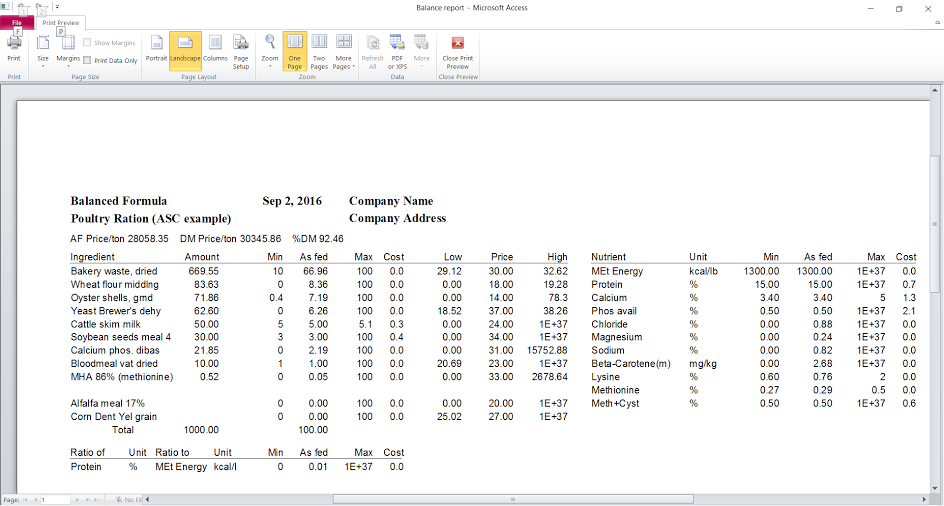This screenshot has width=944, height=506.
Task: Click the Close Print Preview button
Action: click(x=457, y=51)
